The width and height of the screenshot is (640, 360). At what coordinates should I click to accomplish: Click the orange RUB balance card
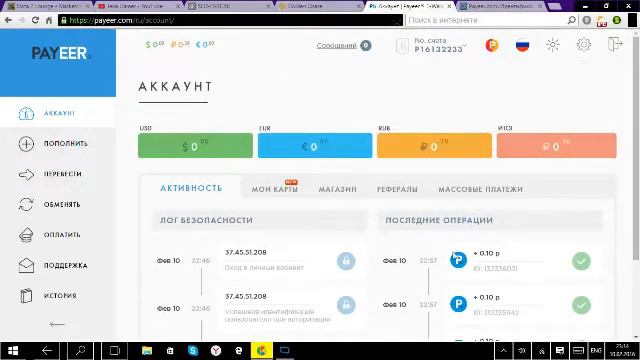tap(434, 145)
